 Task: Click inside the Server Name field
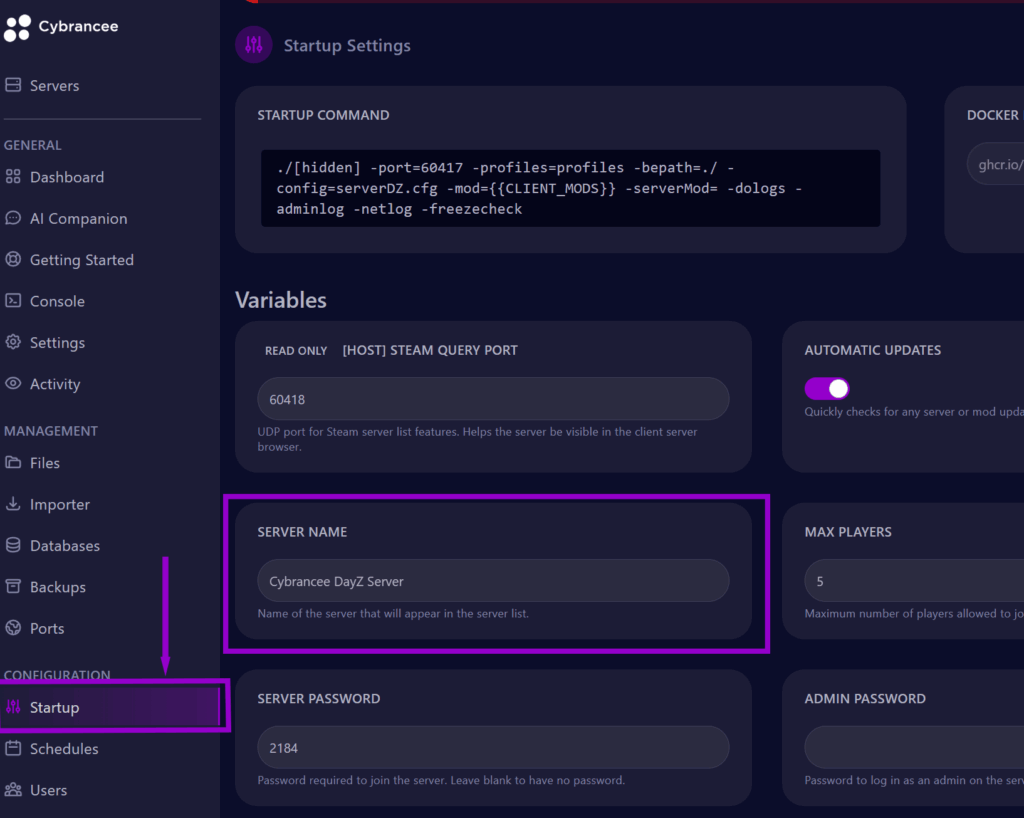(x=493, y=580)
